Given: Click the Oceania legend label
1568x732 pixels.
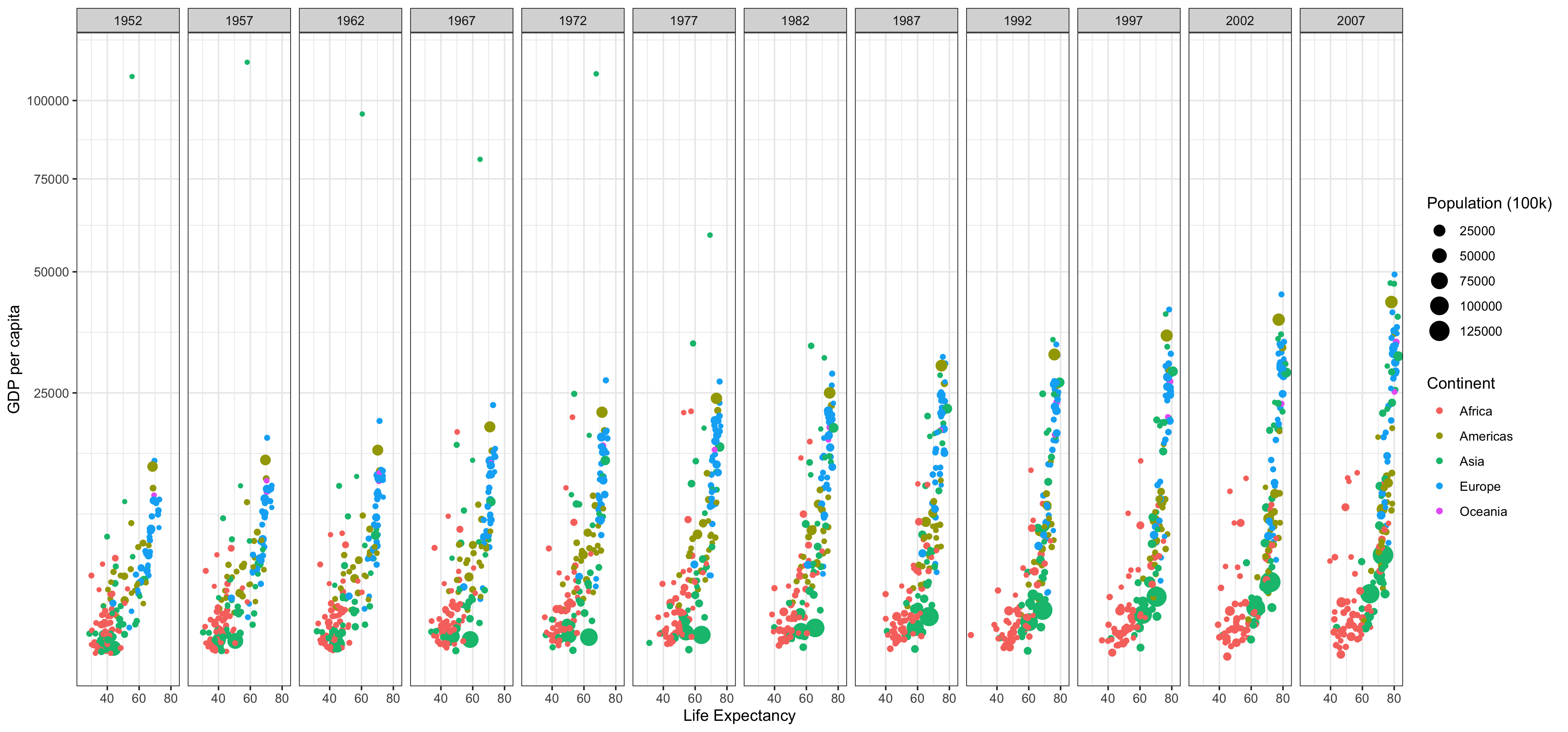Looking at the screenshot, I should pos(1483,511).
